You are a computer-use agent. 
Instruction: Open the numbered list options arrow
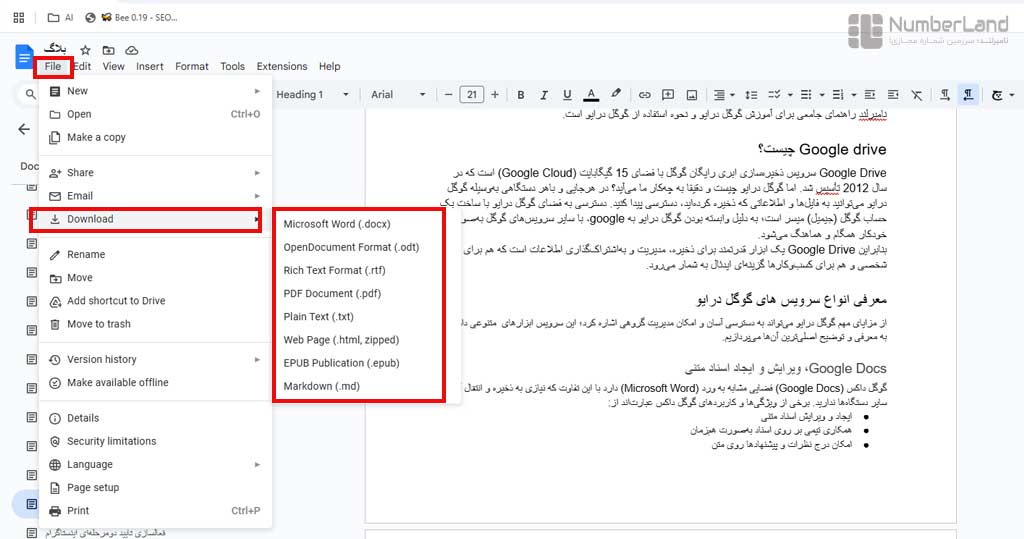tap(854, 95)
